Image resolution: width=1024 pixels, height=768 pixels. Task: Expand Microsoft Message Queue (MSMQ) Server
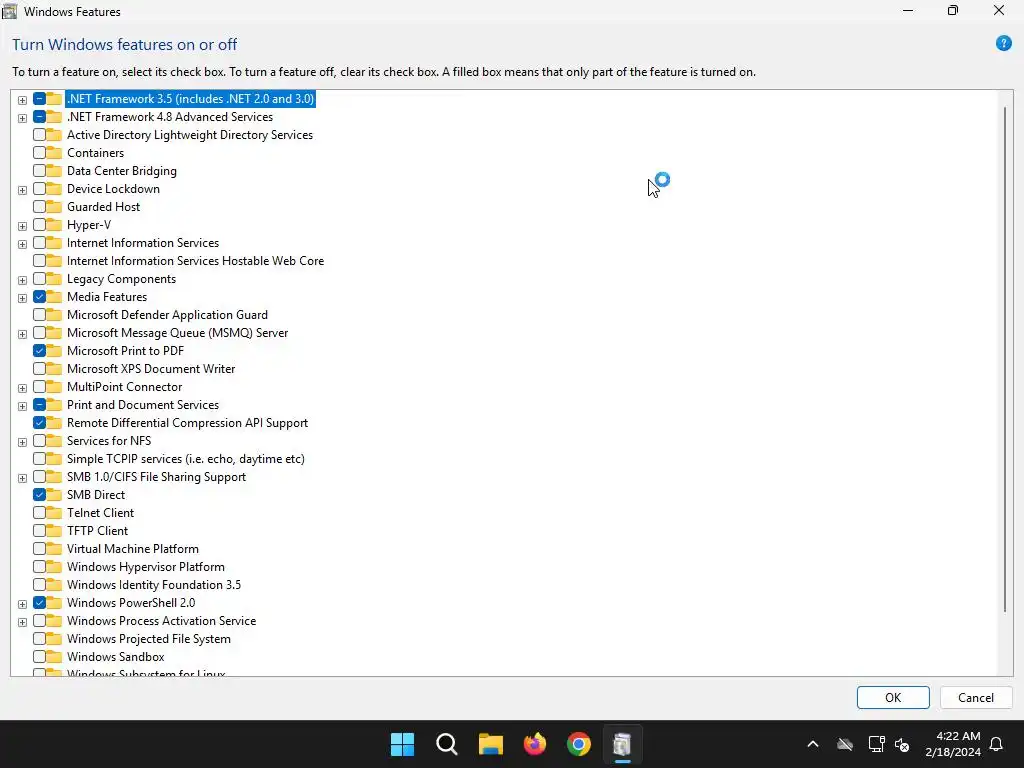(x=22, y=334)
